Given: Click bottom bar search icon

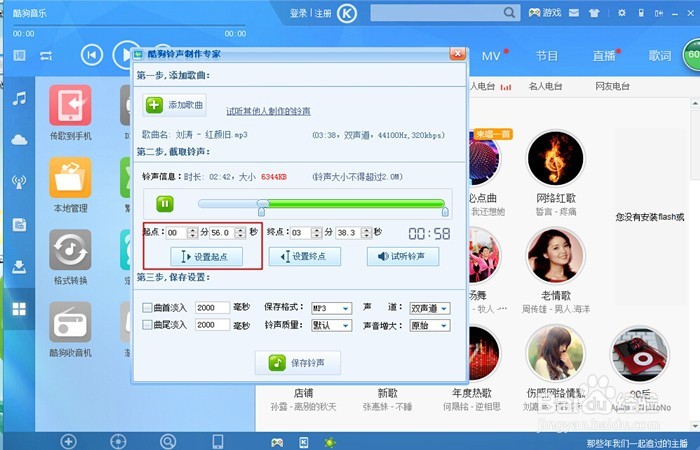Looking at the screenshot, I should [168, 442].
